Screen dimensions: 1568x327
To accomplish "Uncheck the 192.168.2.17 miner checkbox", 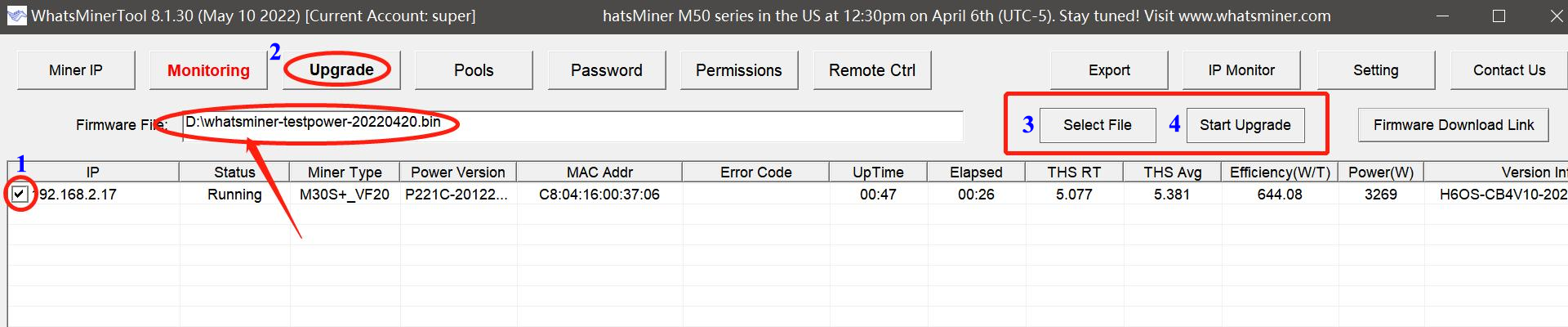I will click(20, 195).
